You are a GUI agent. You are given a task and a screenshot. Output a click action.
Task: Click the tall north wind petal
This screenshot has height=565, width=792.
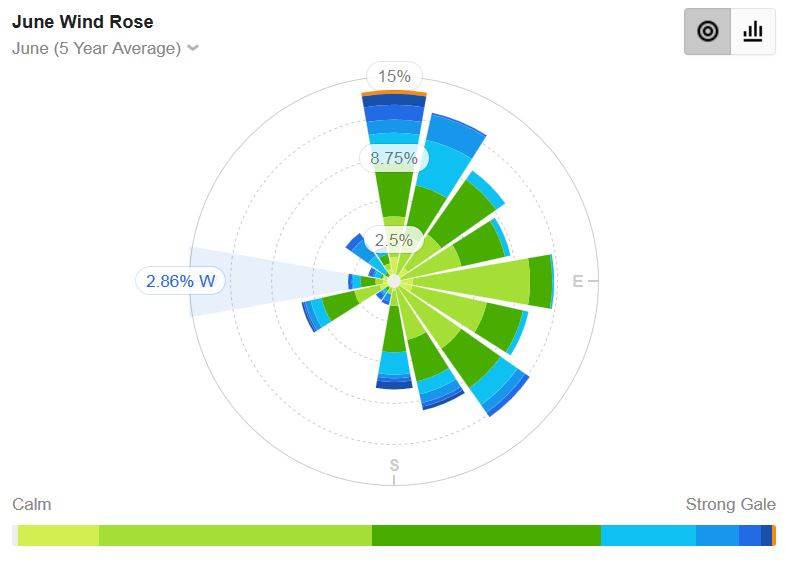click(x=394, y=160)
